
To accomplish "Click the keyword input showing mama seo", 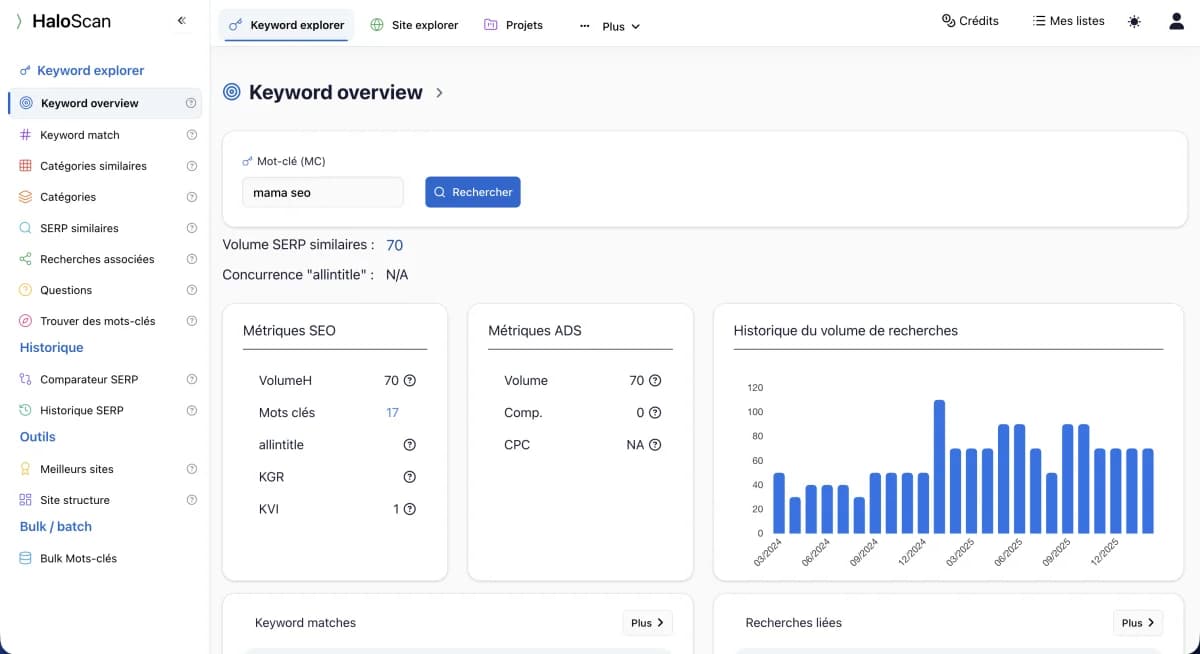I will (x=322, y=192).
